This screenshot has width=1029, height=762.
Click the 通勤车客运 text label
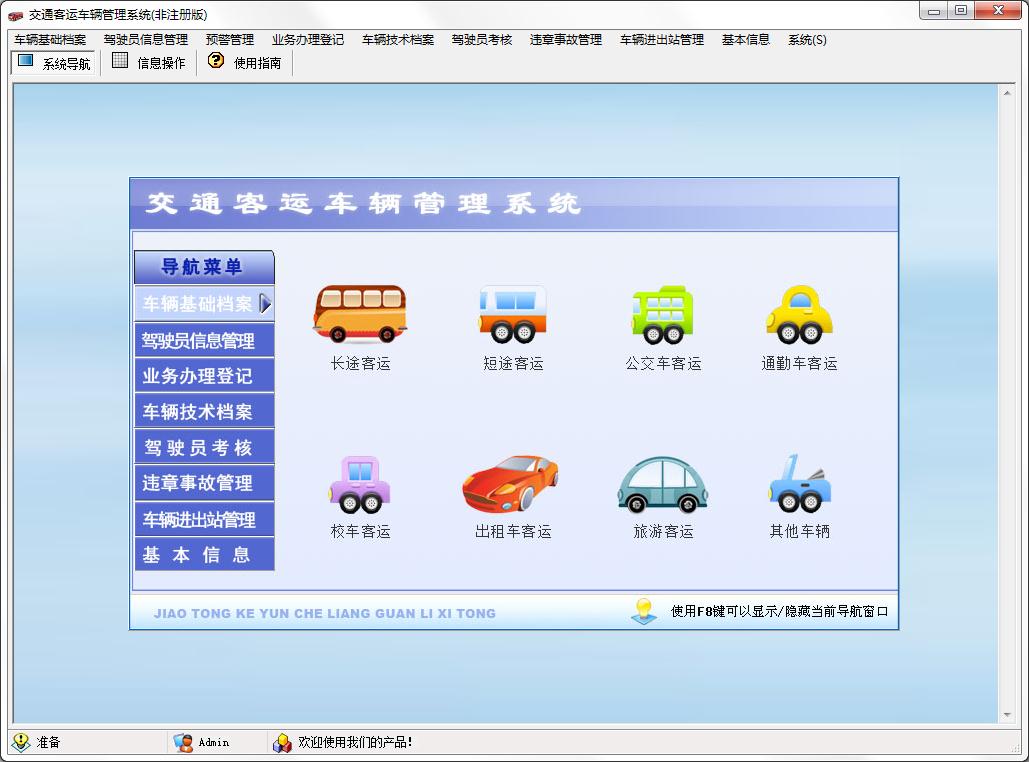point(799,363)
